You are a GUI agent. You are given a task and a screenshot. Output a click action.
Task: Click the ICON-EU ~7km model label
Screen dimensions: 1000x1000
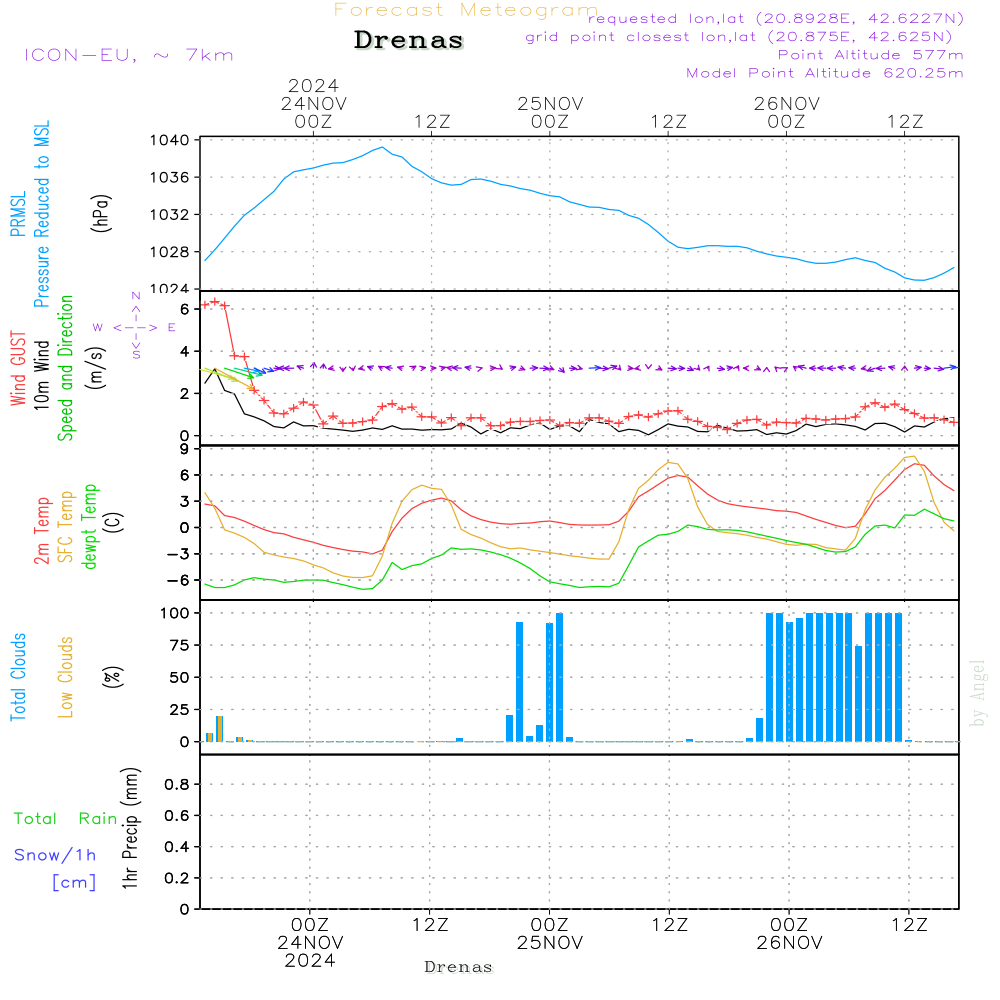pos(128,55)
